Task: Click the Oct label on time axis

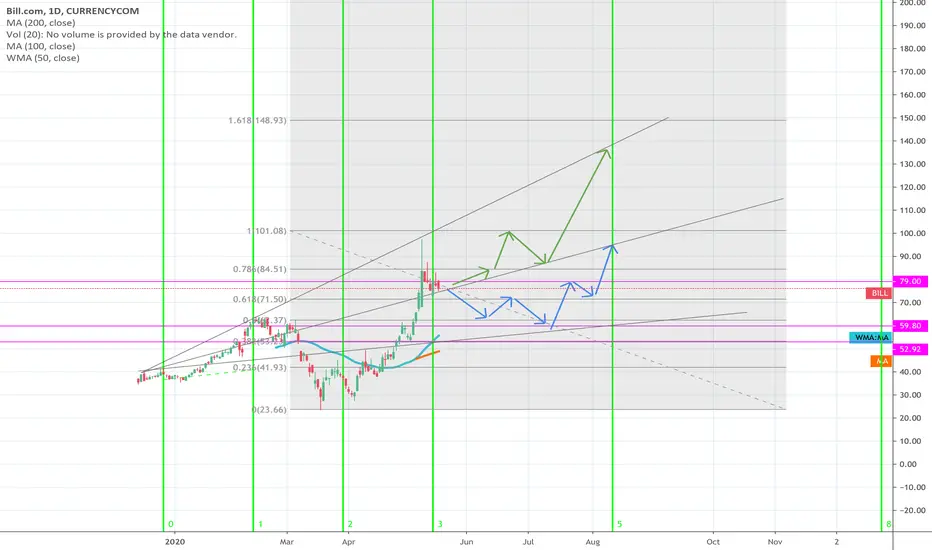Action: tap(713, 542)
